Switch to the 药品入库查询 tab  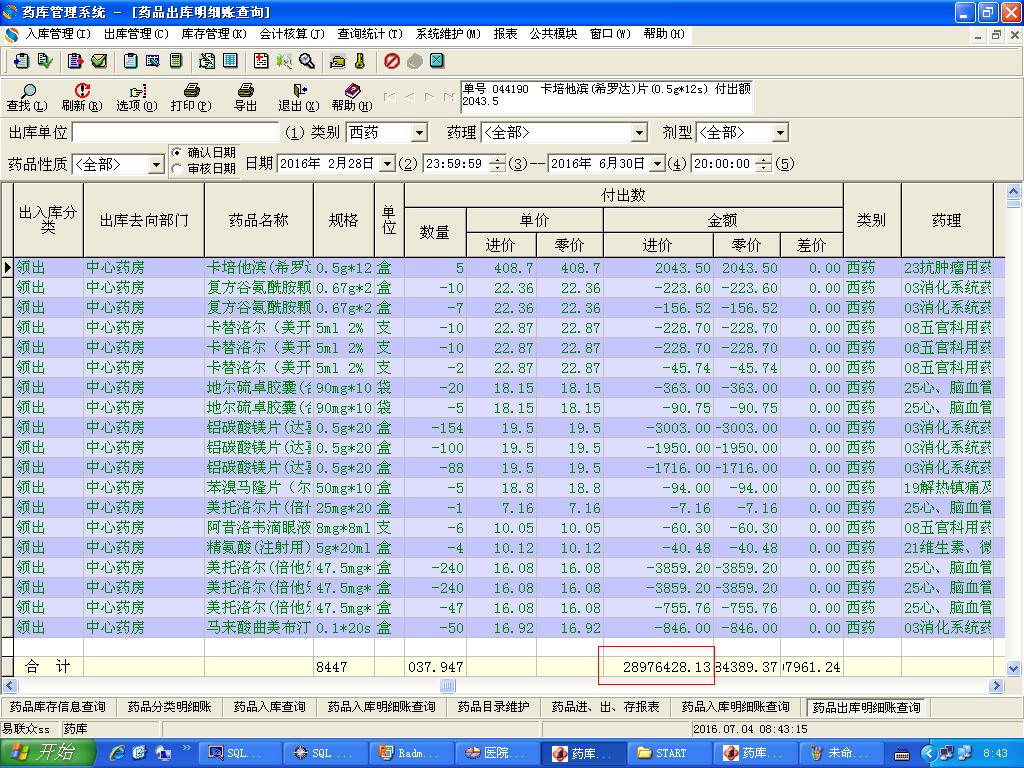(269, 707)
